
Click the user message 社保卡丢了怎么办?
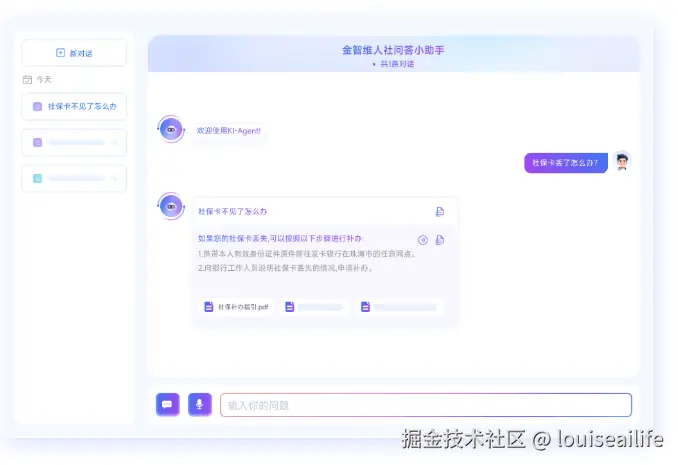[x=566, y=163]
